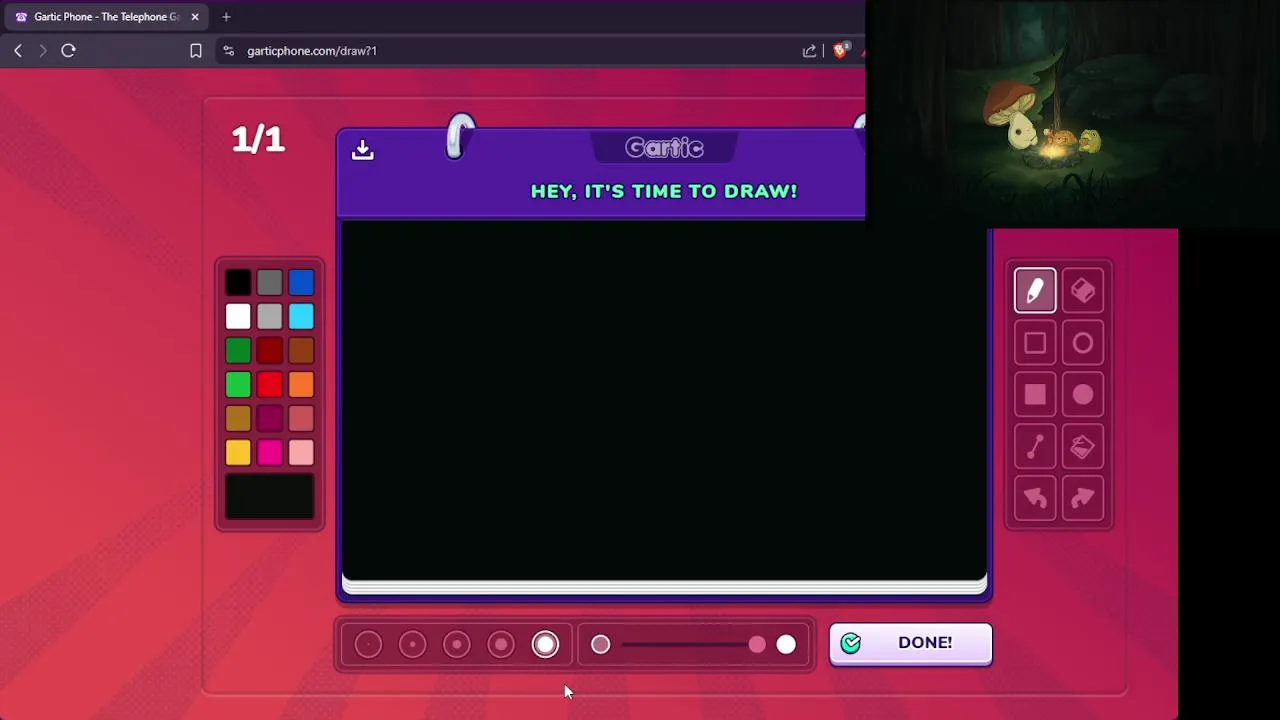
Task: Bookmark this page in the browser
Action: [x=196, y=50]
